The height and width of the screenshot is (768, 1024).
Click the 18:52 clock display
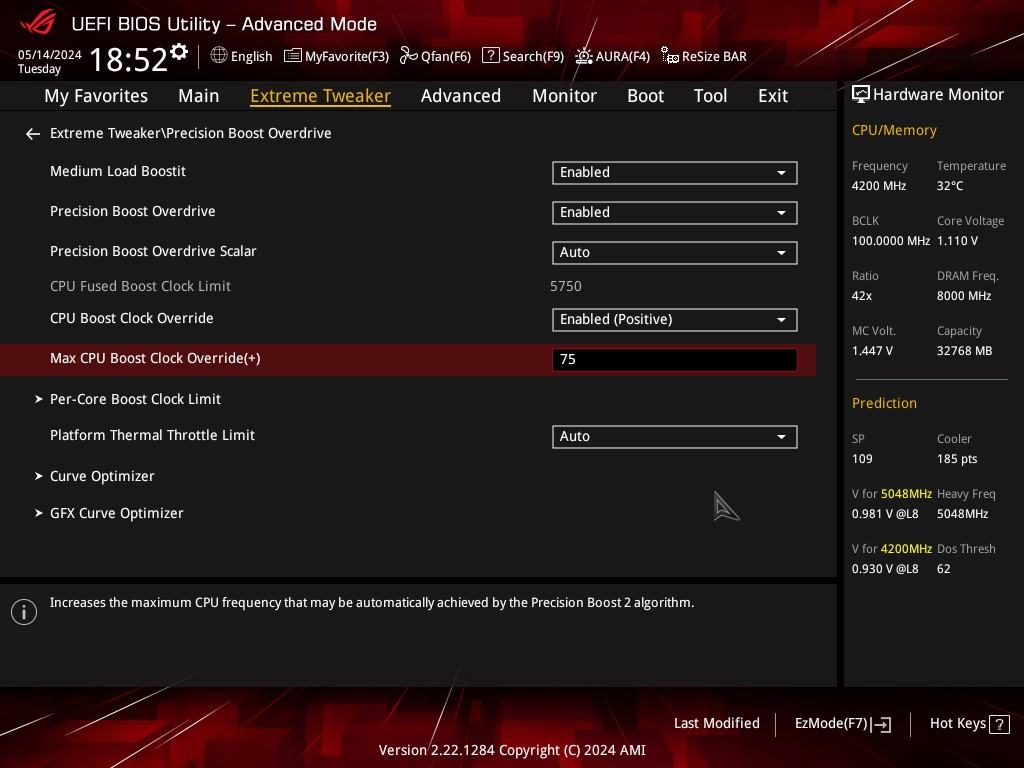tap(129, 59)
